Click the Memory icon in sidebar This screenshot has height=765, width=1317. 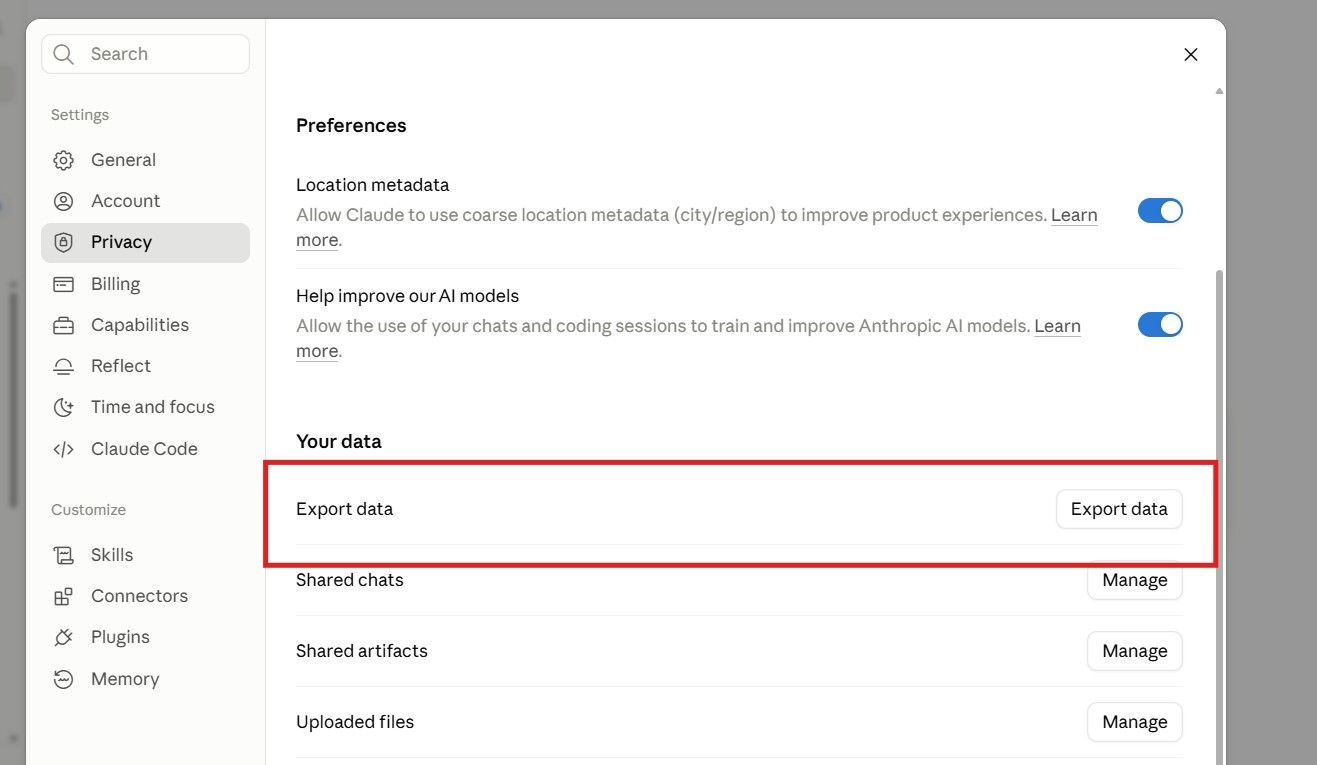[63, 679]
